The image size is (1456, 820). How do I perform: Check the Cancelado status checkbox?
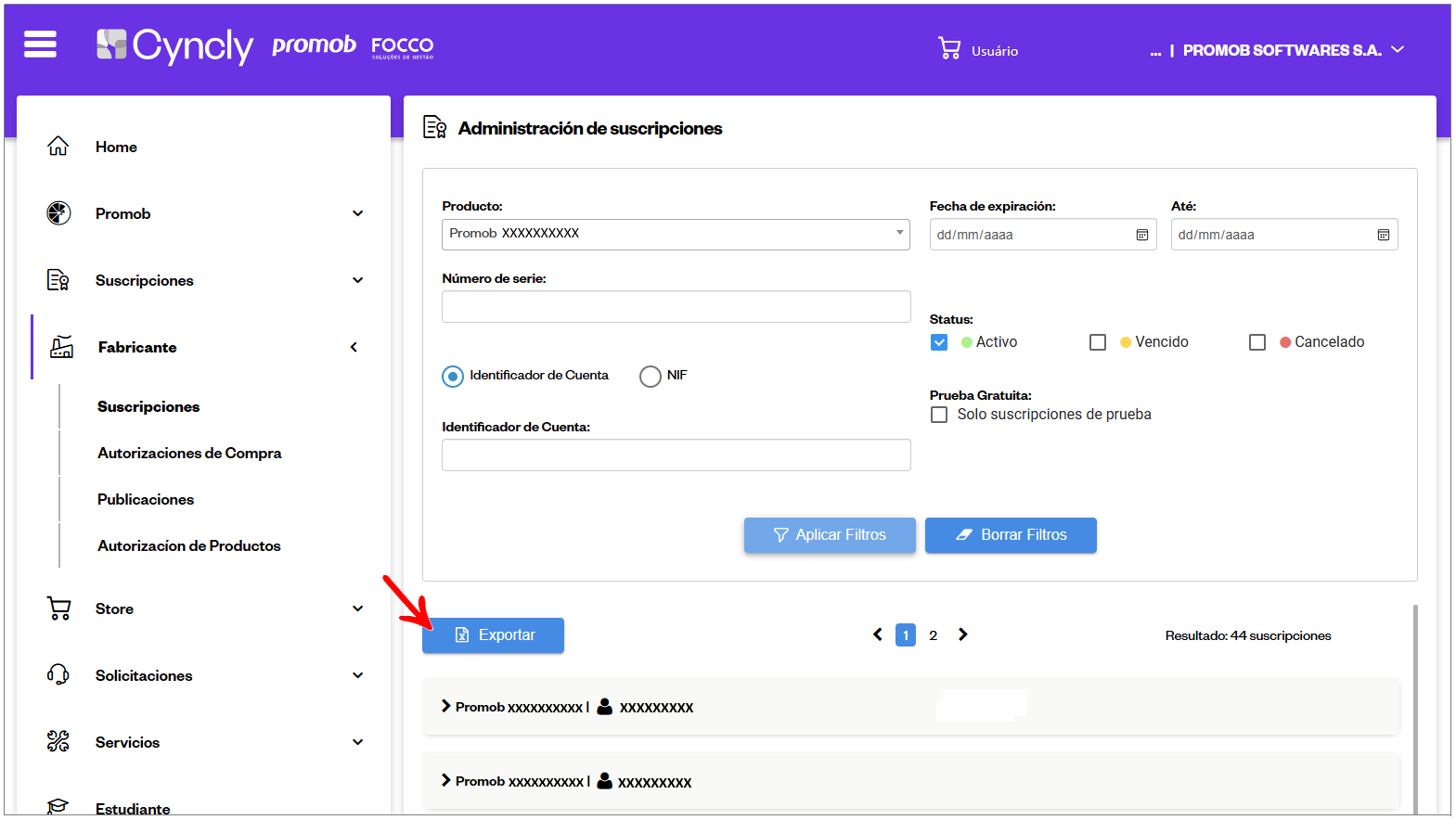click(x=1257, y=342)
